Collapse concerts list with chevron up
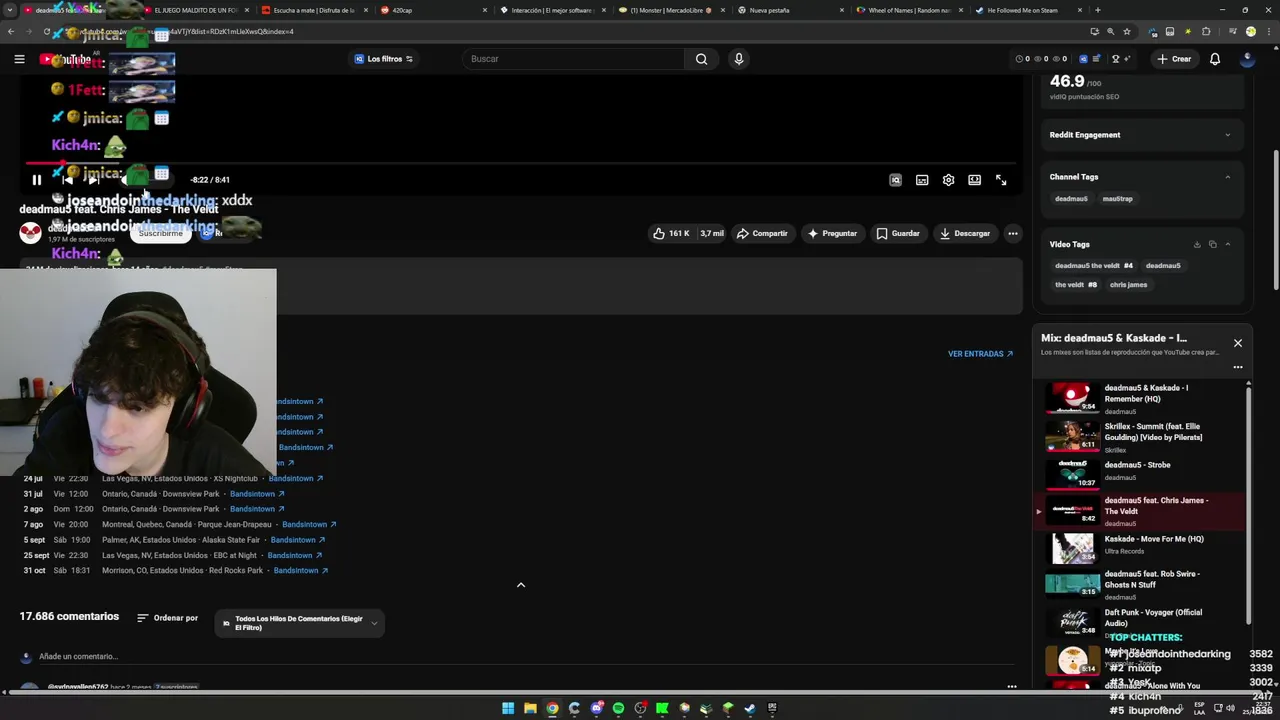The image size is (1280, 720). tap(520, 585)
